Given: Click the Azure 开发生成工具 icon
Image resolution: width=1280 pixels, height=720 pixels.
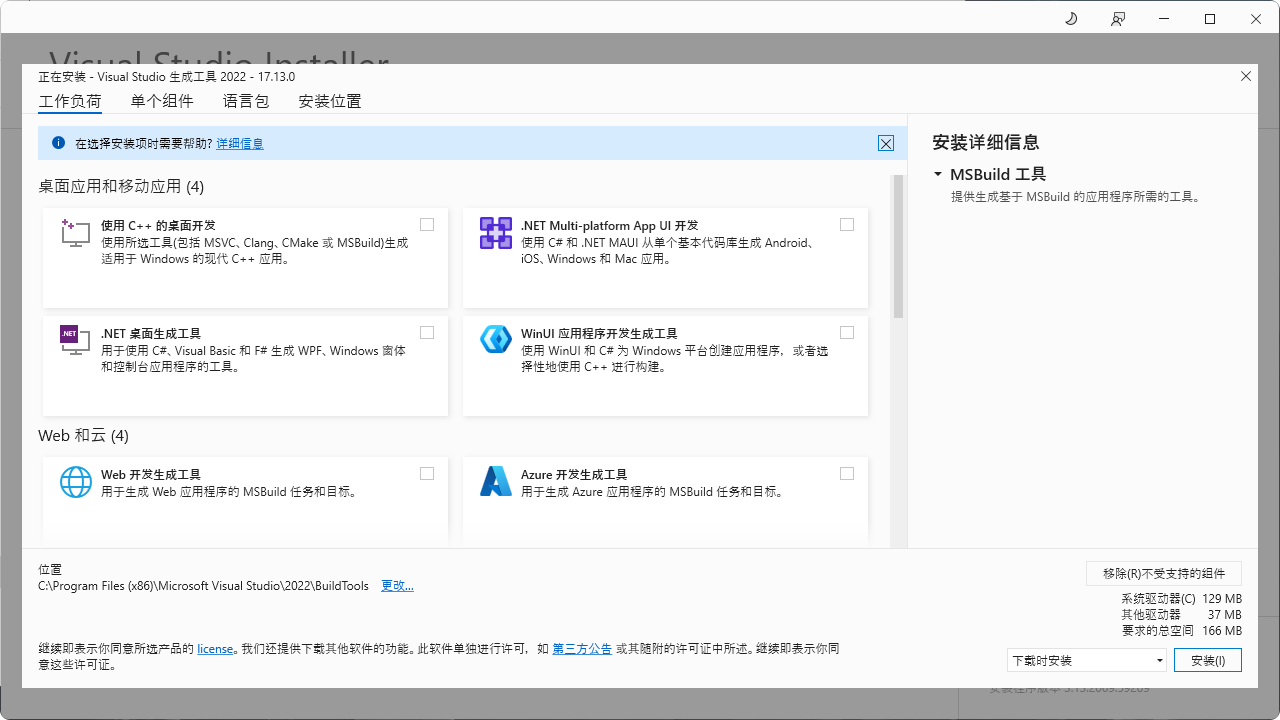Looking at the screenshot, I should coord(495,481).
